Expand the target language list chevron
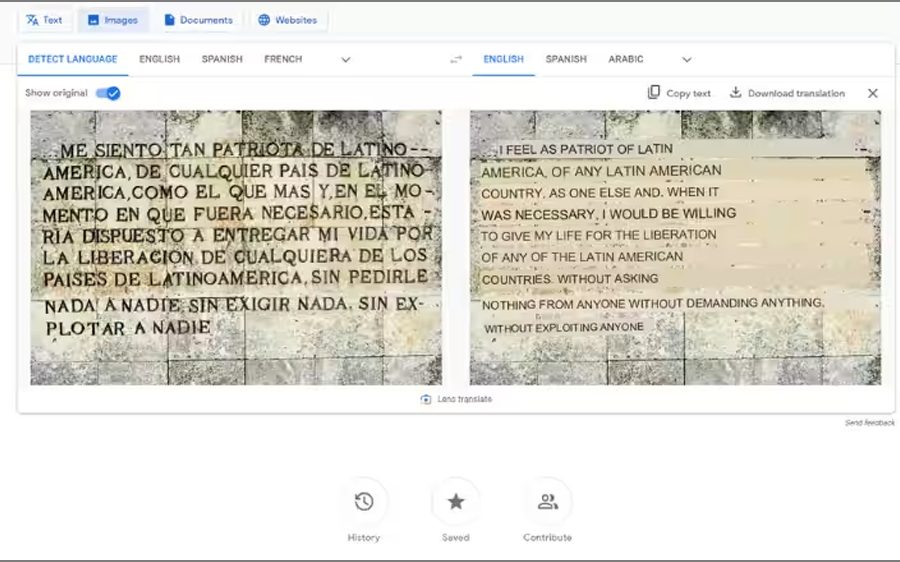Viewport: 900px width, 562px height. coord(687,60)
